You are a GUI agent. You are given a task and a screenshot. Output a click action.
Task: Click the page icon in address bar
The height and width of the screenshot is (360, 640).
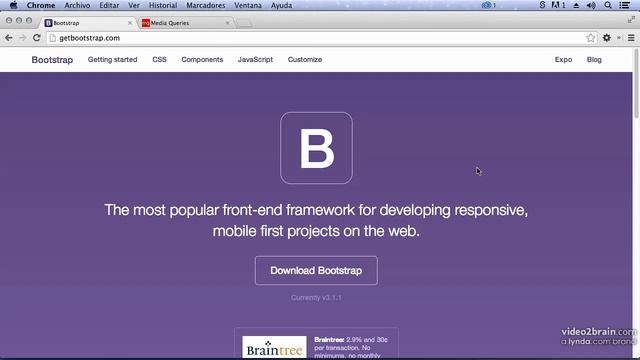pyautogui.click(x=53, y=38)
